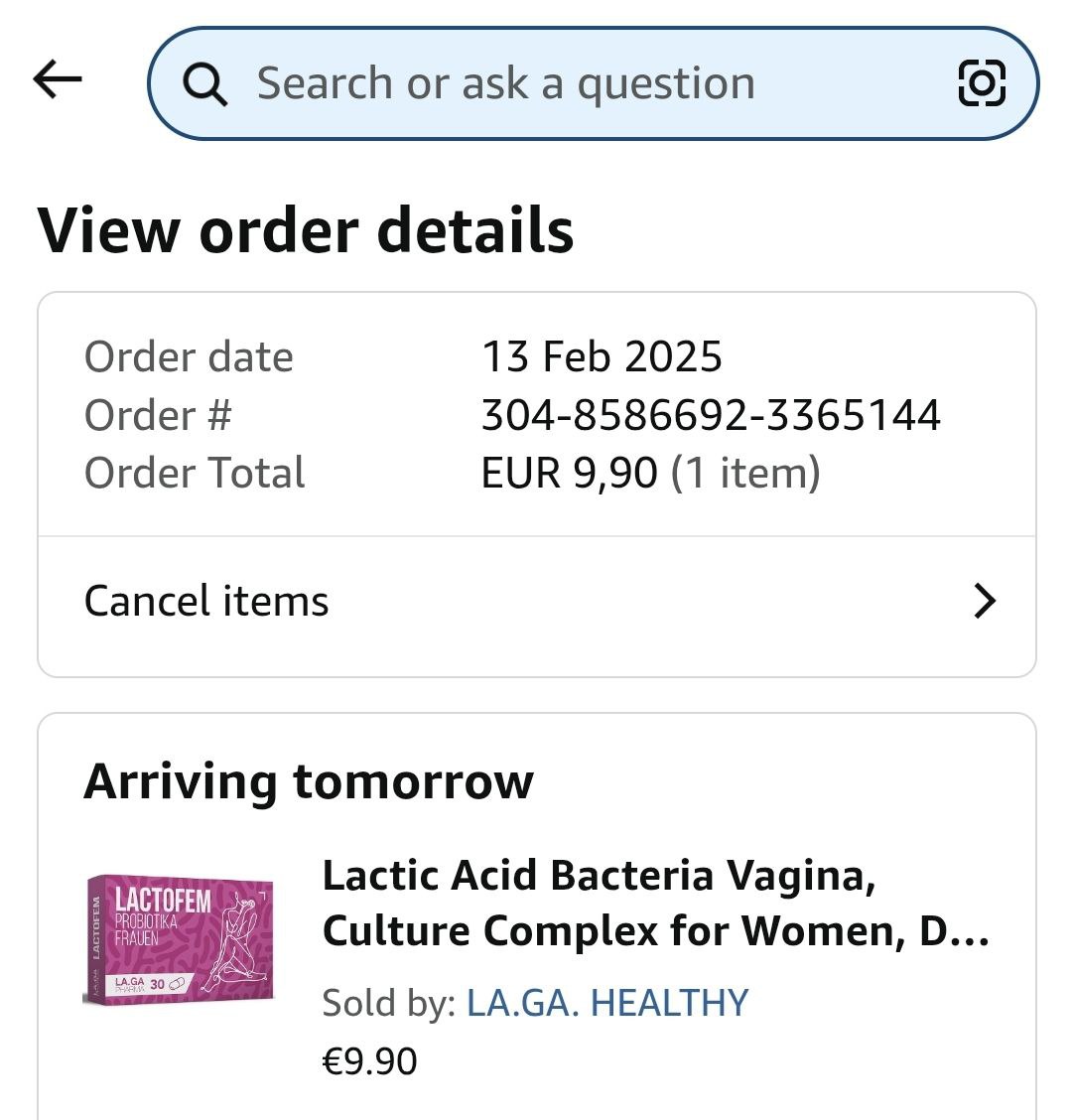Open the camera lens scan icon
Image resolution: width=1072 pixels, height=1120 pixels.
[x=982, y=83]
